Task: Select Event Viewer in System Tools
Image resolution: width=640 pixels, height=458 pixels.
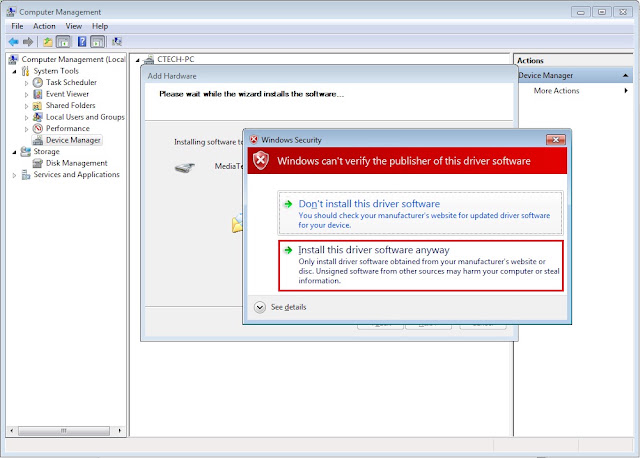Action: [67, 94]
